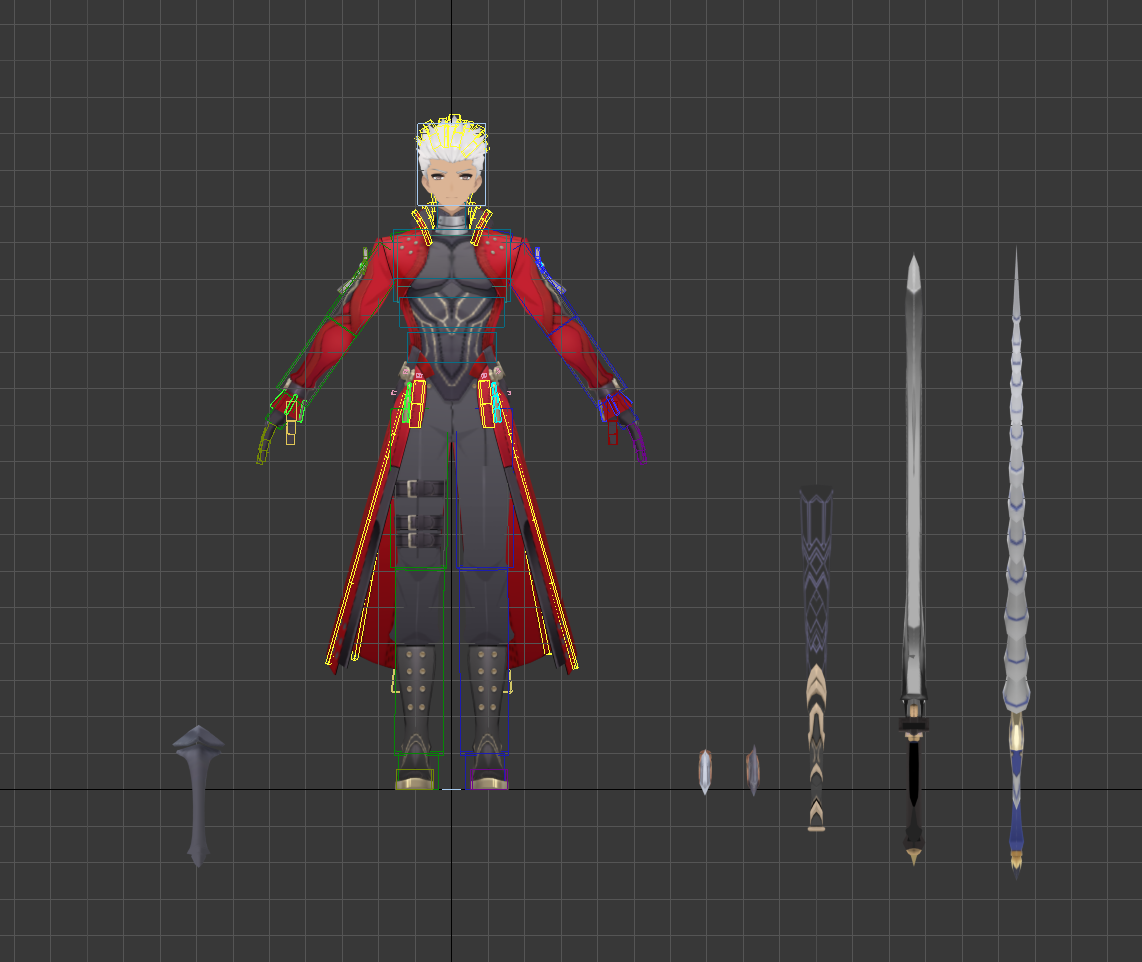Click the dark gray mace-shaped object

pos(198,790)
